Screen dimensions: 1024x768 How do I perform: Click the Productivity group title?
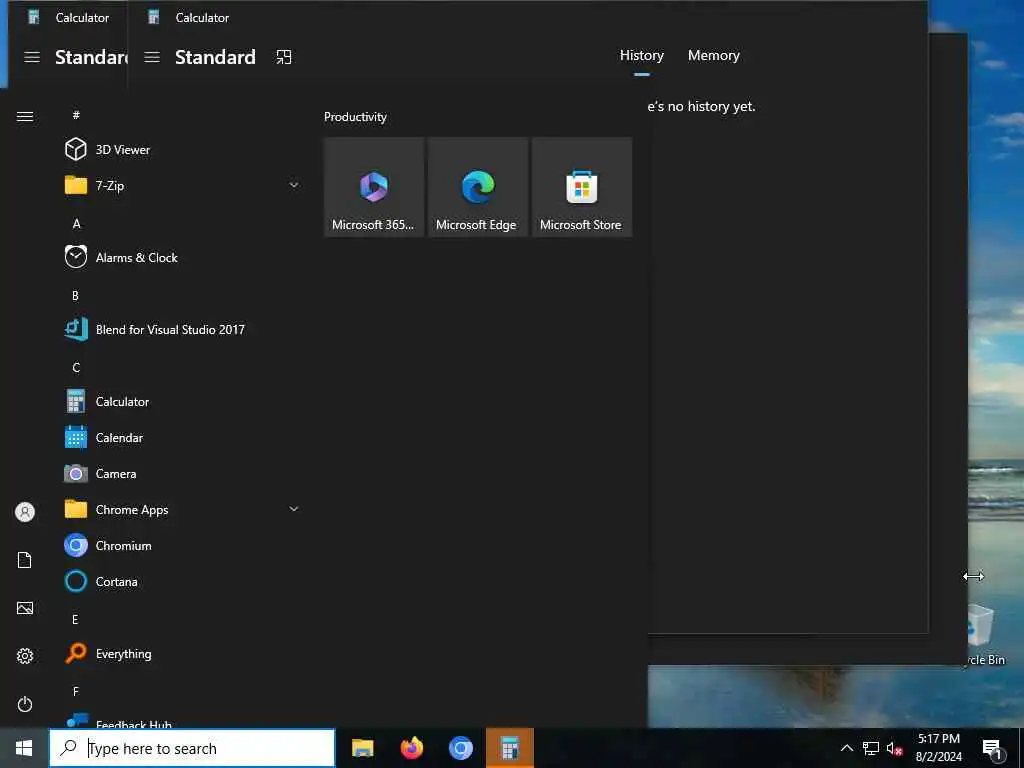[355, 117]
